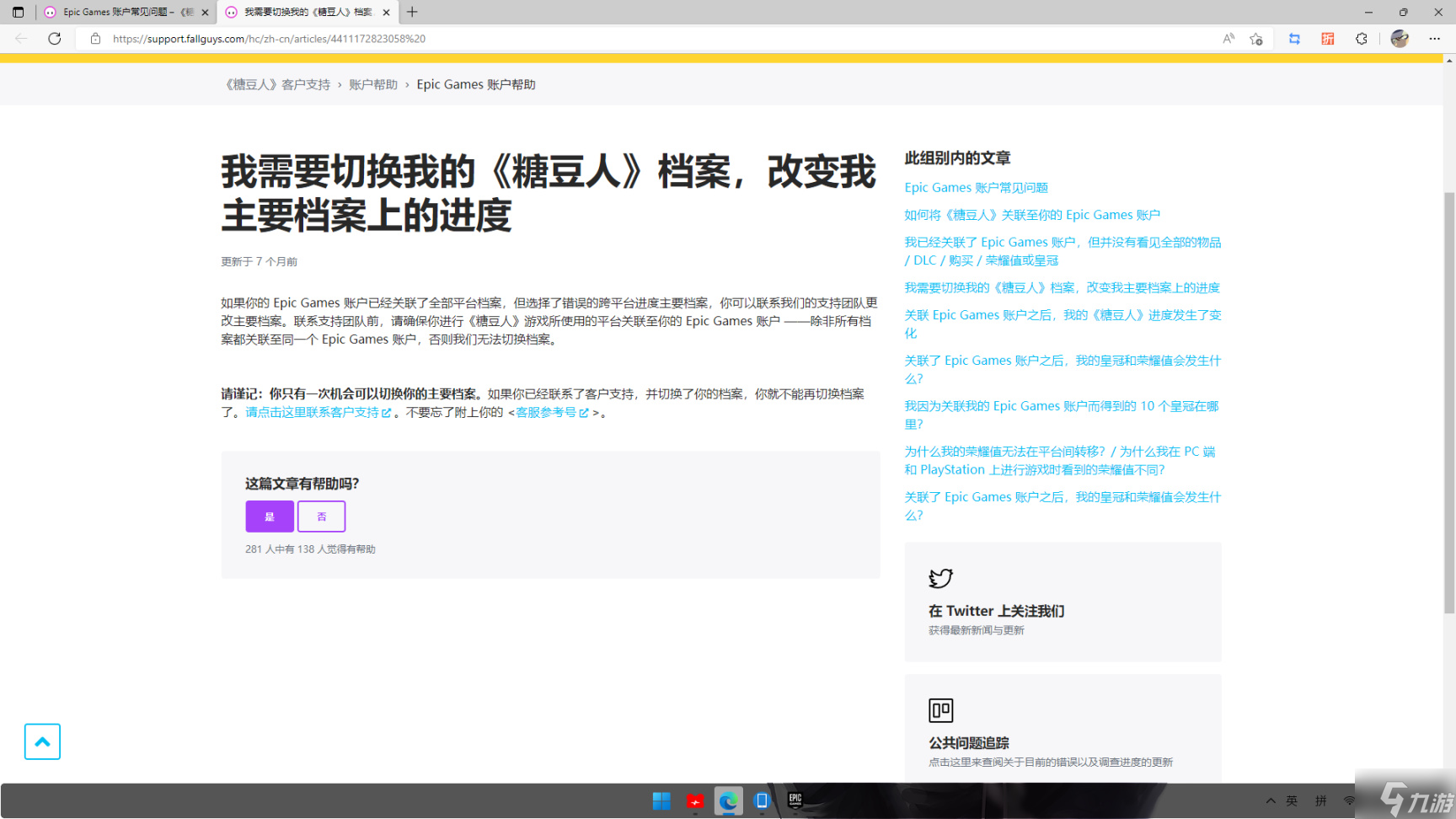Open 如何将《糖豆人》关联至你的 Epic Games 账户
The width and height of the screenshot is (1456, 819).
[1032, 215]
